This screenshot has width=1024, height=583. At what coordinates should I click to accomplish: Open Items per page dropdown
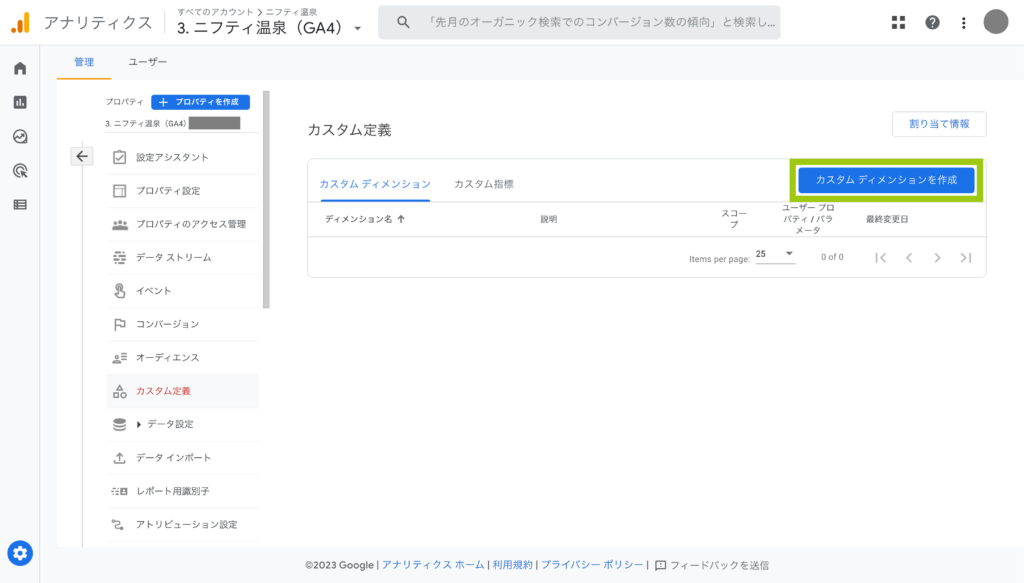click(775, 255)
